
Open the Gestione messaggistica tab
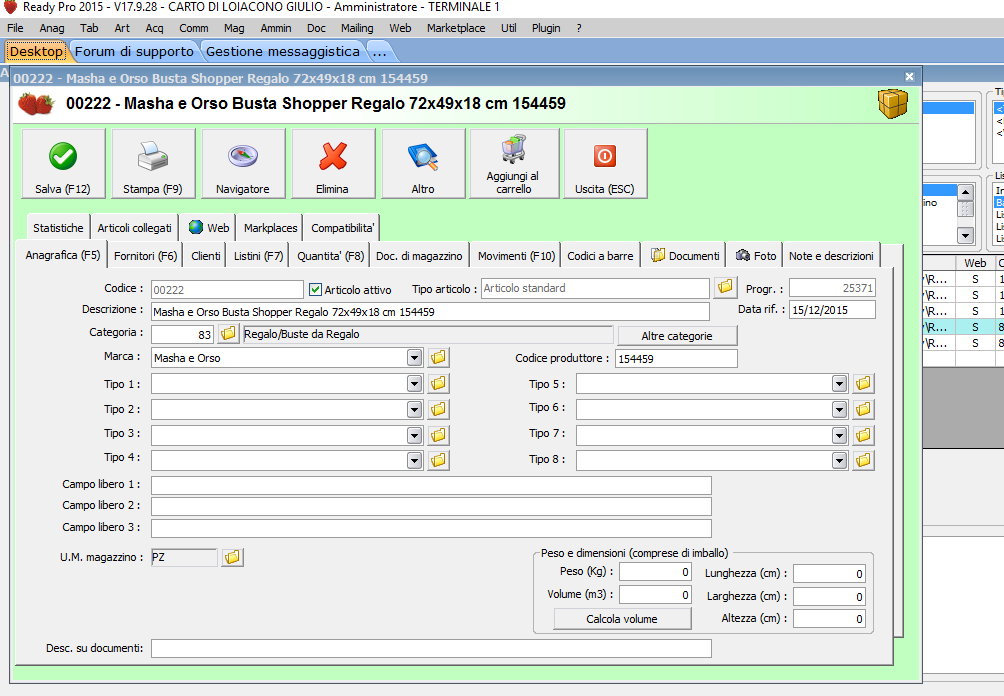coord(282,51)
